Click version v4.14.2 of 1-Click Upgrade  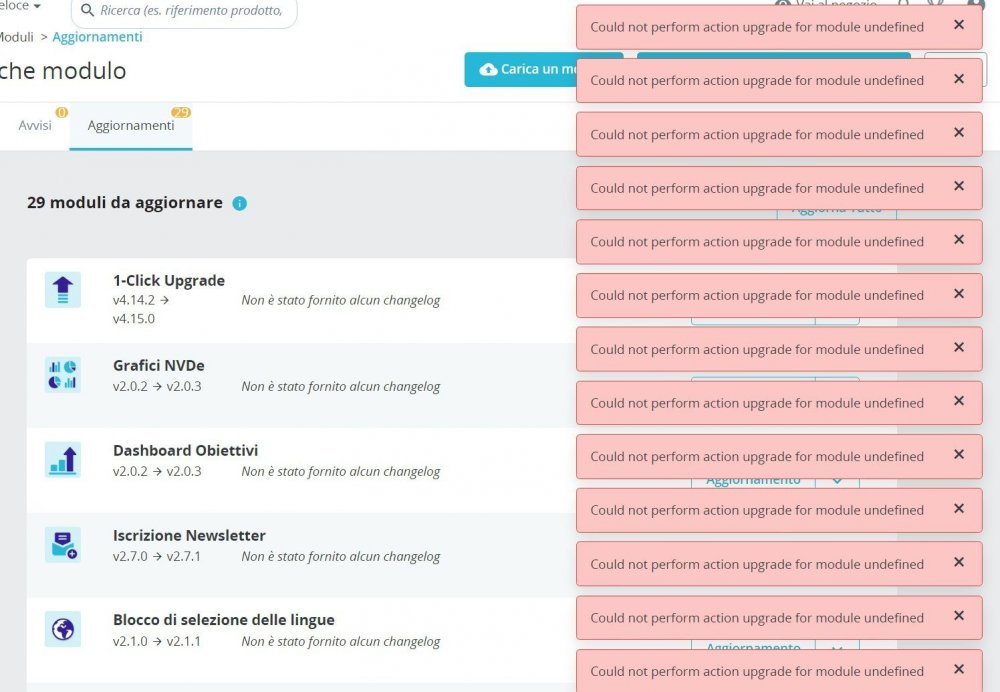(134, 300)
